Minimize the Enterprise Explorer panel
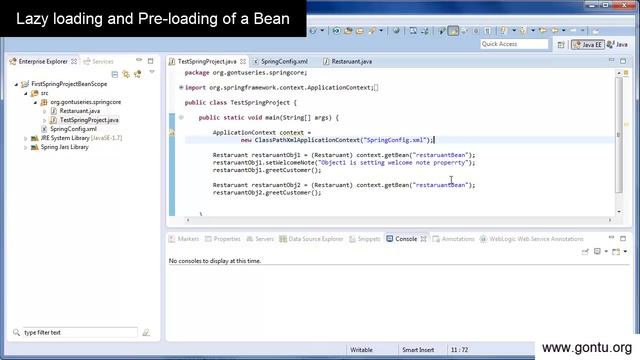 click(139, 60)
